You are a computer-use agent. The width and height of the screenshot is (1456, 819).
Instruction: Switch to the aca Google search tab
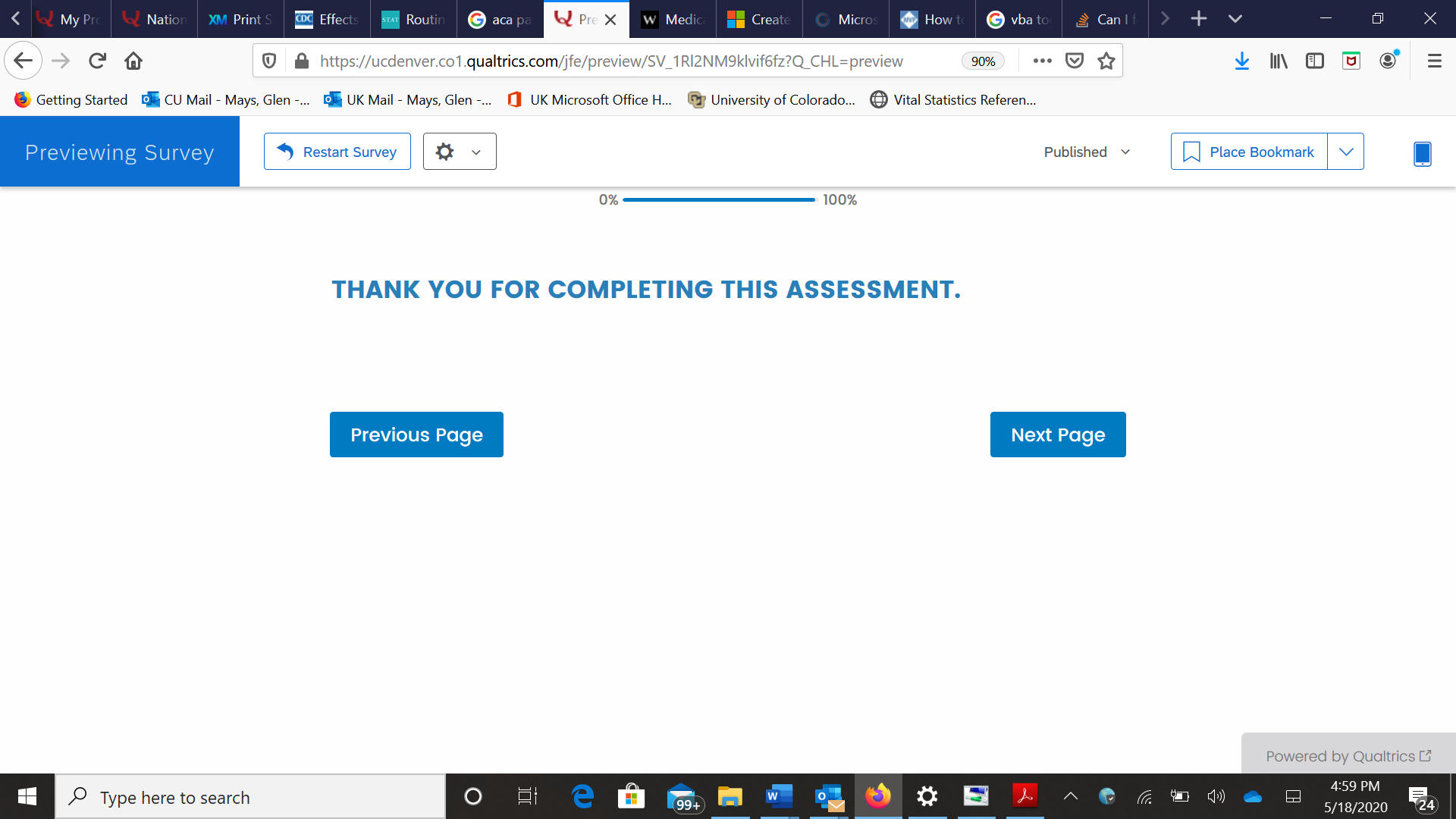(x=500, y=19)
